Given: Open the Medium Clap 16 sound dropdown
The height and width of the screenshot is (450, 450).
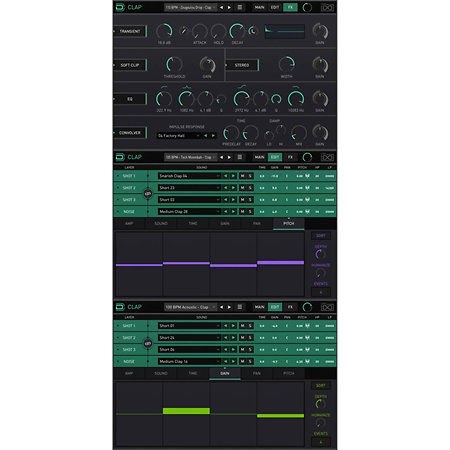Looking at the screenshot, I should click(x=189, y=361).
